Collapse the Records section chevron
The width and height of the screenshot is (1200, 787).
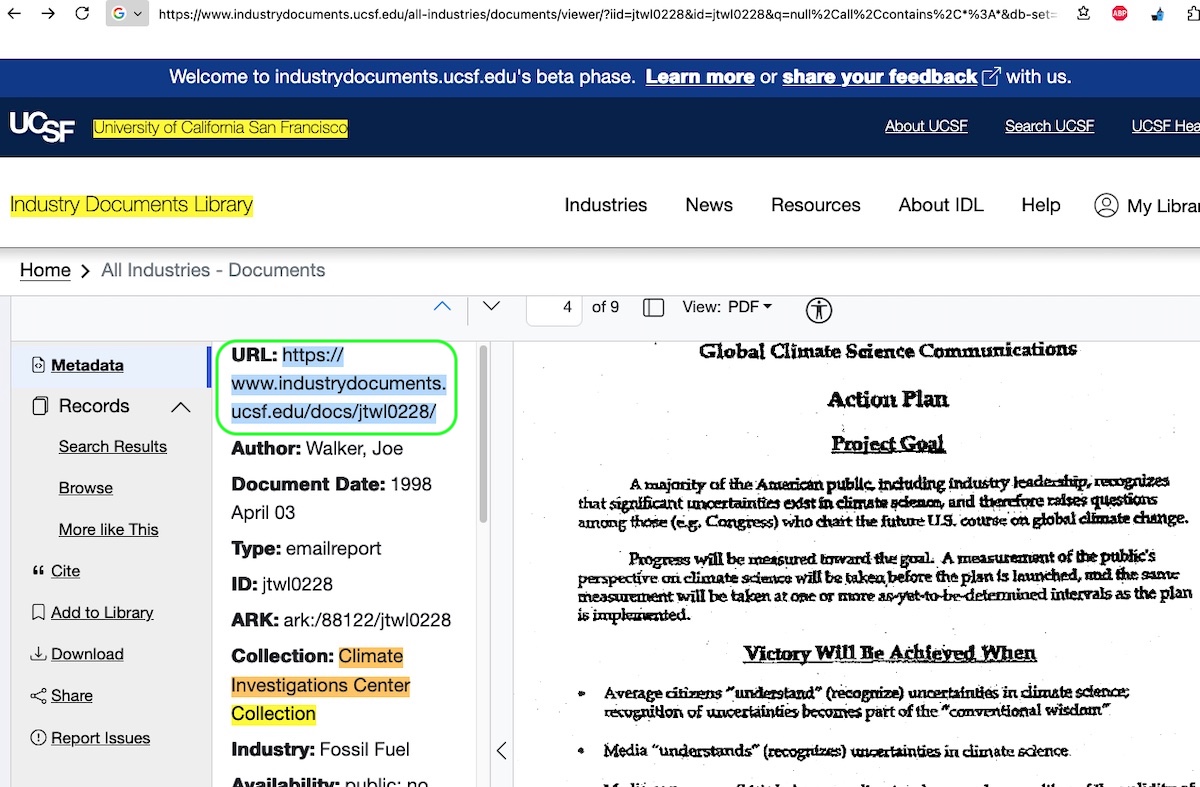[180, 407]
